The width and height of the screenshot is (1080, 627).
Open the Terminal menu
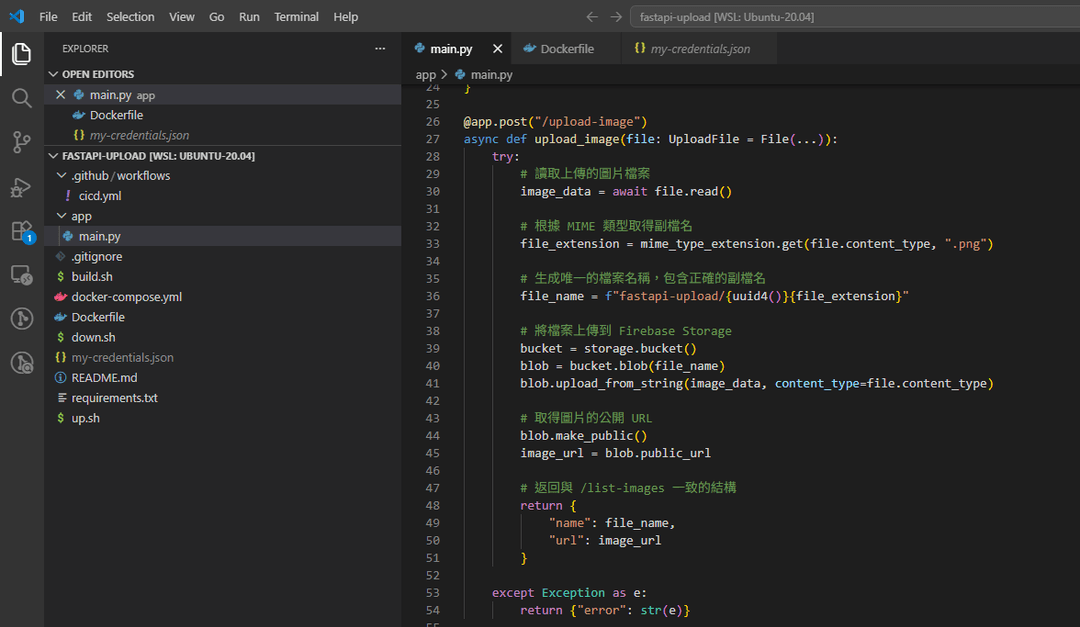[x=296, y=17]
